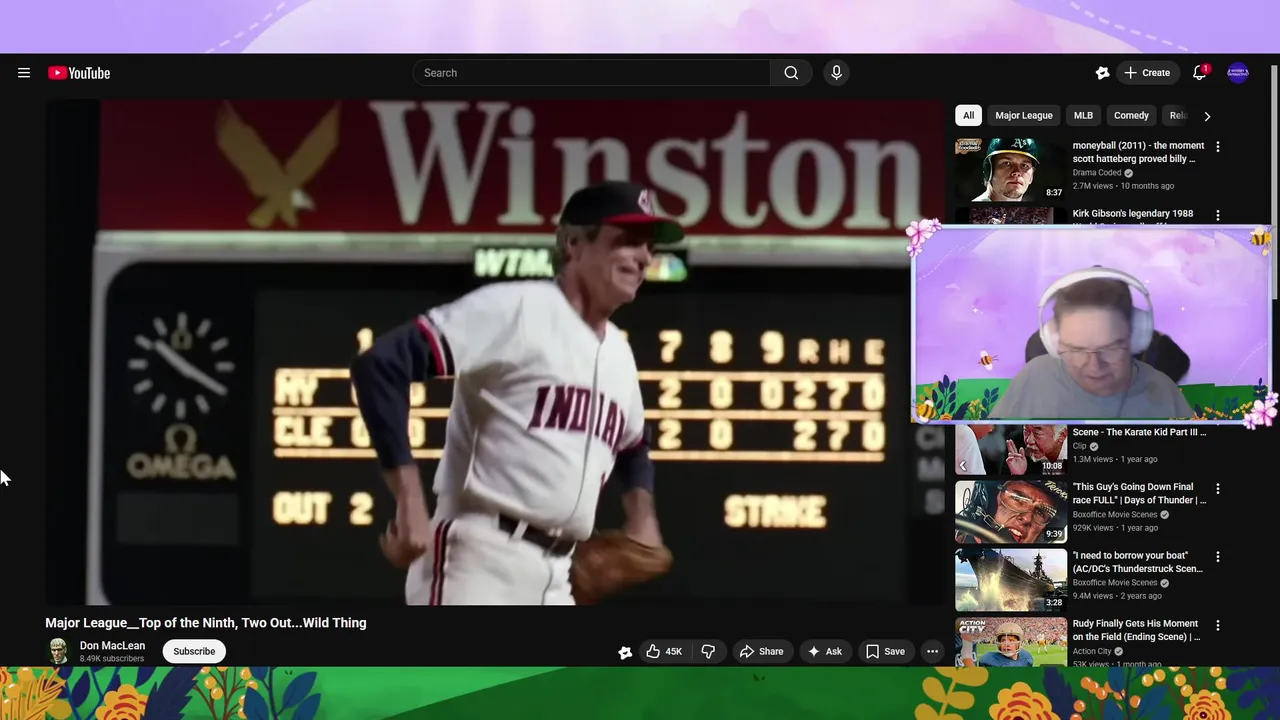Open options for Thunderstruck boat video
This screenshot has width=1280, height=720.
click(x=1217, y=556)
